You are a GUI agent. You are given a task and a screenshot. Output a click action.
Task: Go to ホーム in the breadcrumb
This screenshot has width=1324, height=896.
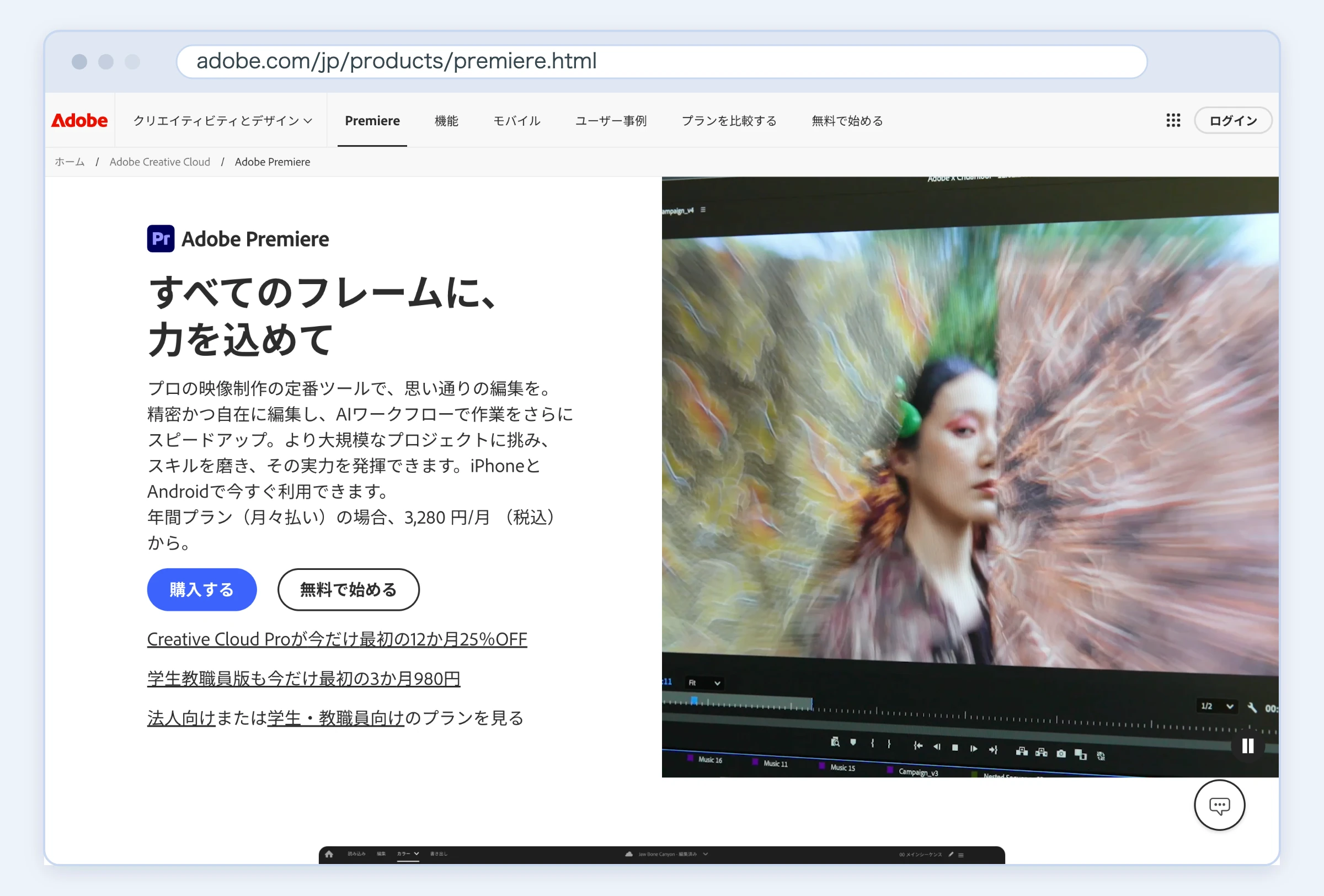click(70, 162)
